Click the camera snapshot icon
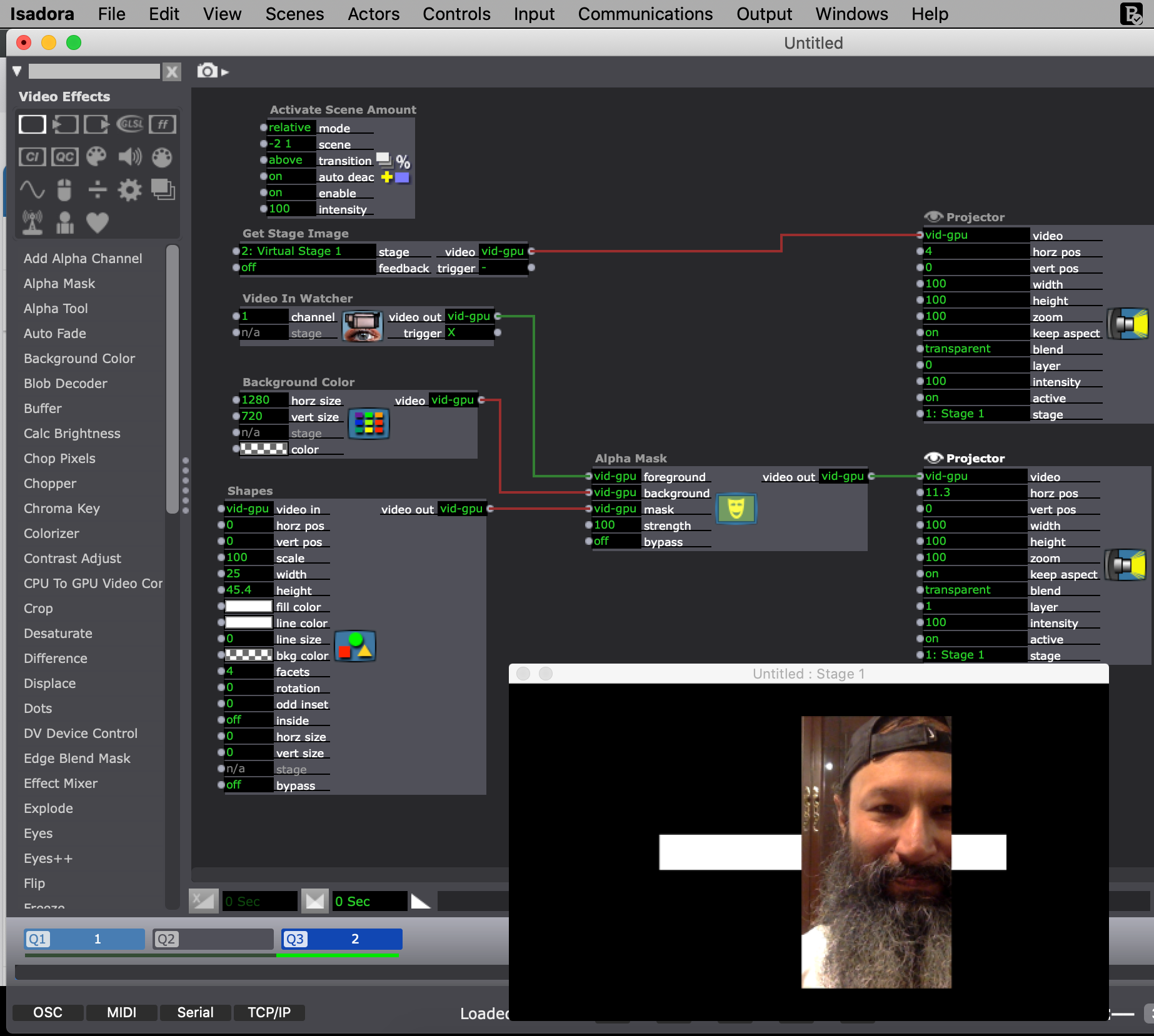 coord(208,71)
